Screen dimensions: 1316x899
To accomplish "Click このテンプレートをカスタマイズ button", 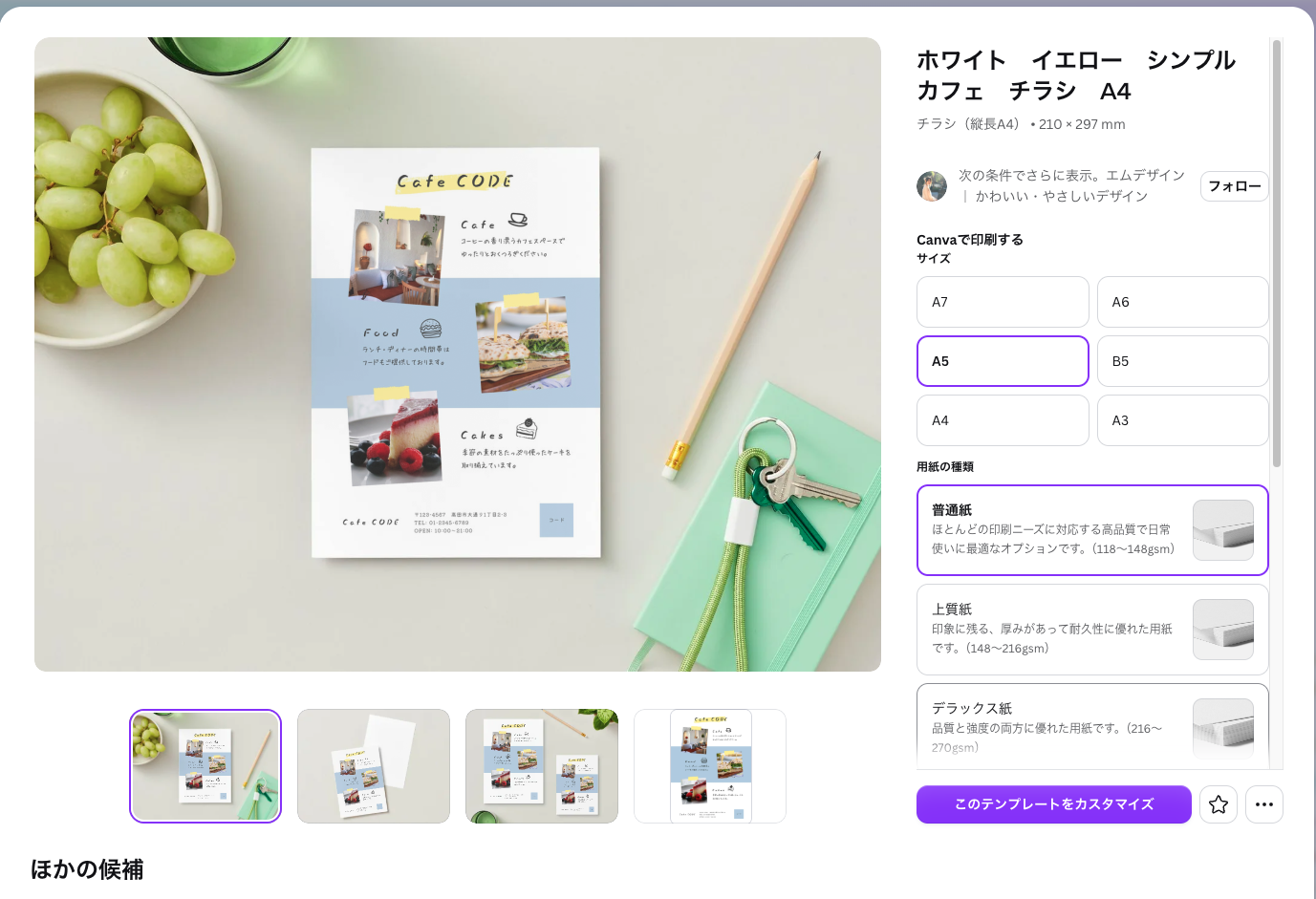I will [1054, 804].
